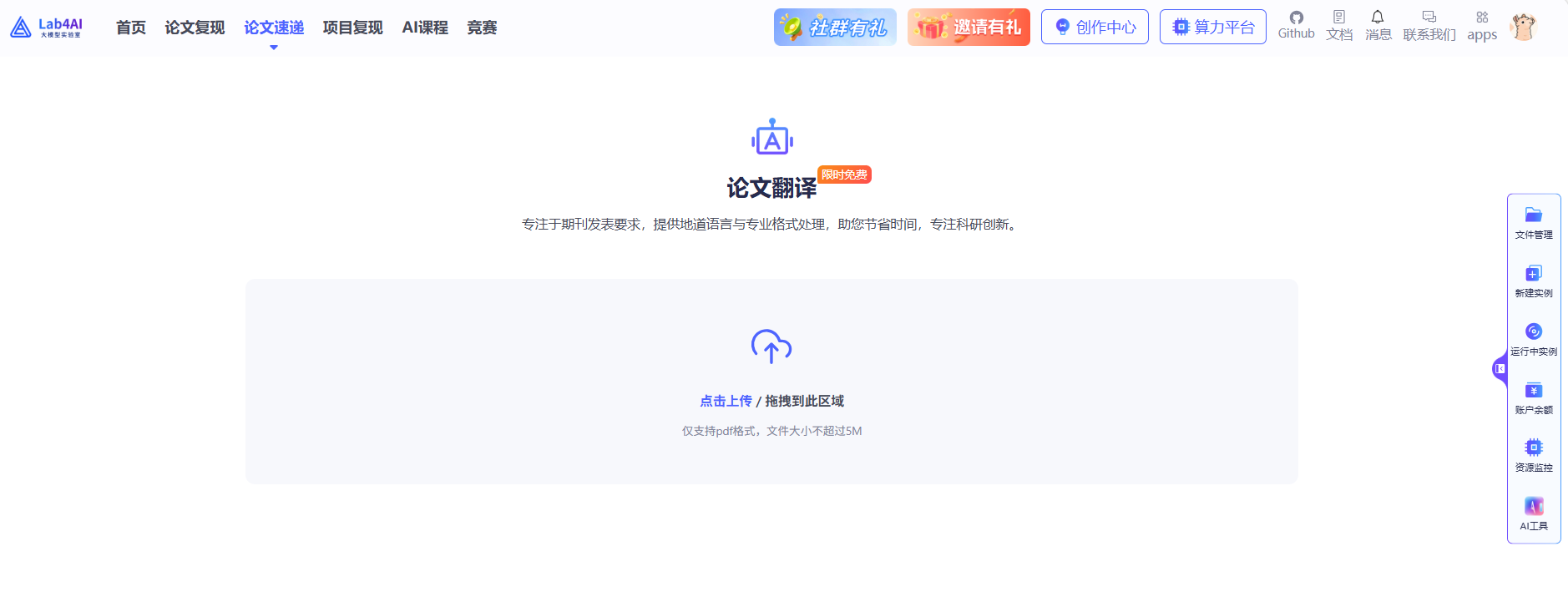Click the 社群有礼 banner
This screenshot has height=602, width=1568.
coord(835,27)
